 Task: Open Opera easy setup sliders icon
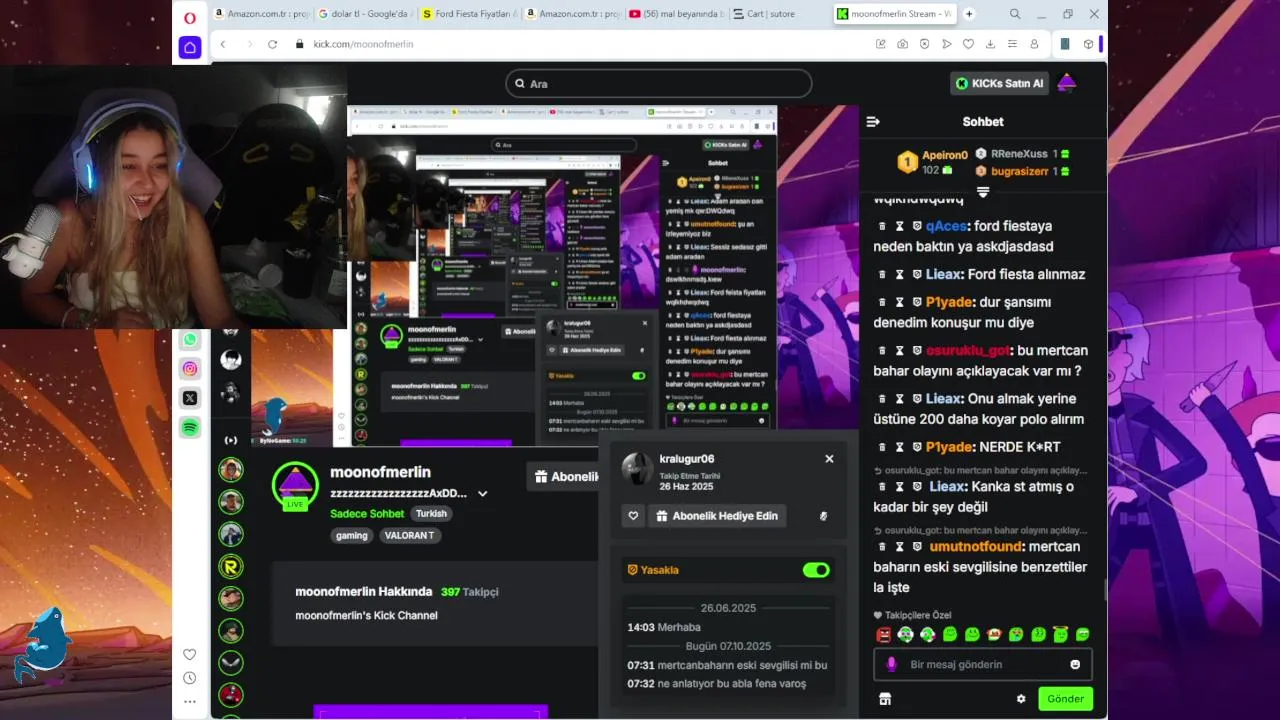[x=1012, y=44]
